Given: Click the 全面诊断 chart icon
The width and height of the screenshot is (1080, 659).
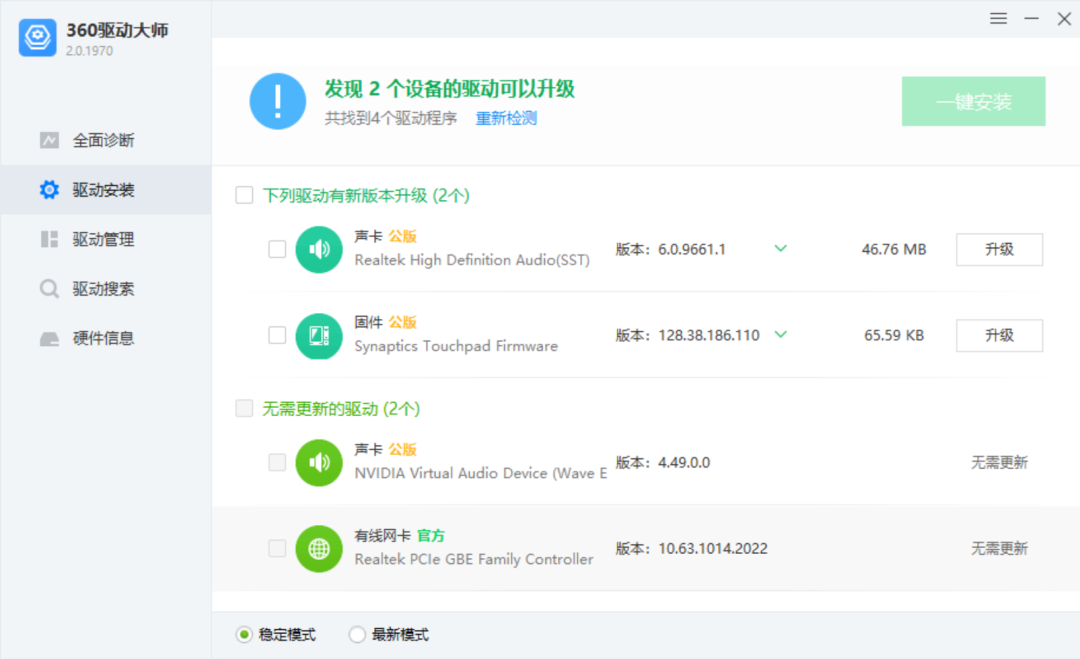Looking at the screenshot, I should point(49,140).
